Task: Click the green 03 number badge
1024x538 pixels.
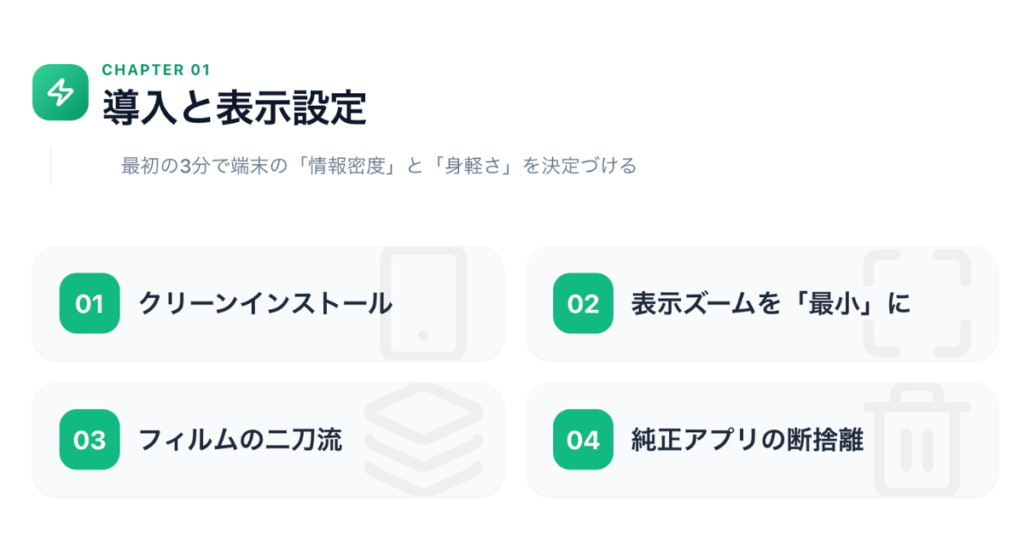Action: (89, 439)
